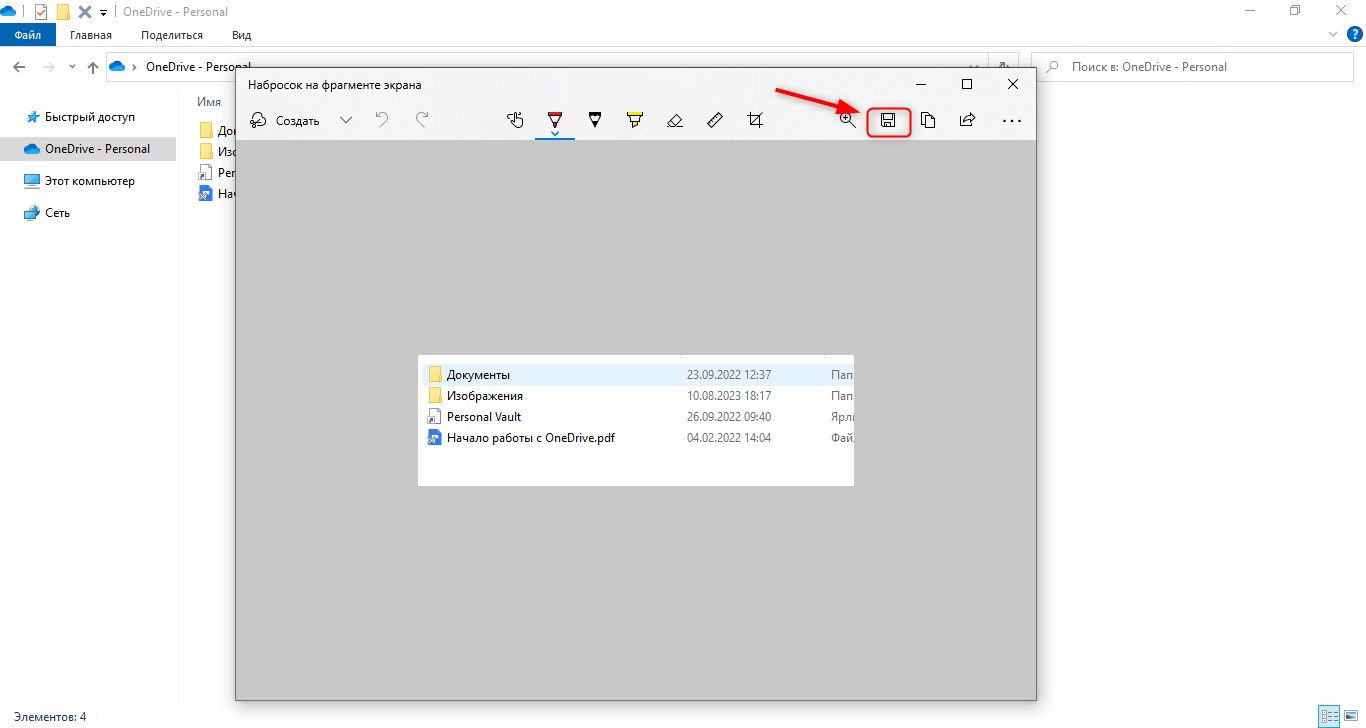This screenshot has width=1366, height=728.
Task: Share the snip
Action: pyautogui.click(x=967, y=120)
